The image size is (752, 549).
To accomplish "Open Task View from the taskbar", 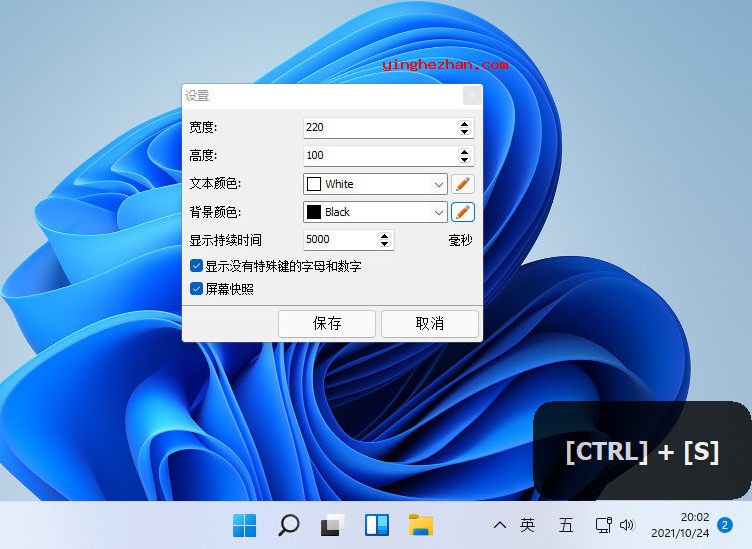I will click(333, 526).
